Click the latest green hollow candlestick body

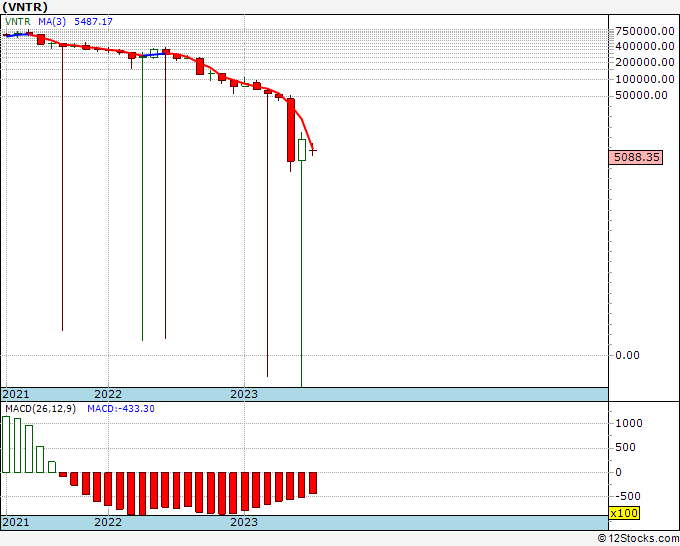tap(302, 150)
